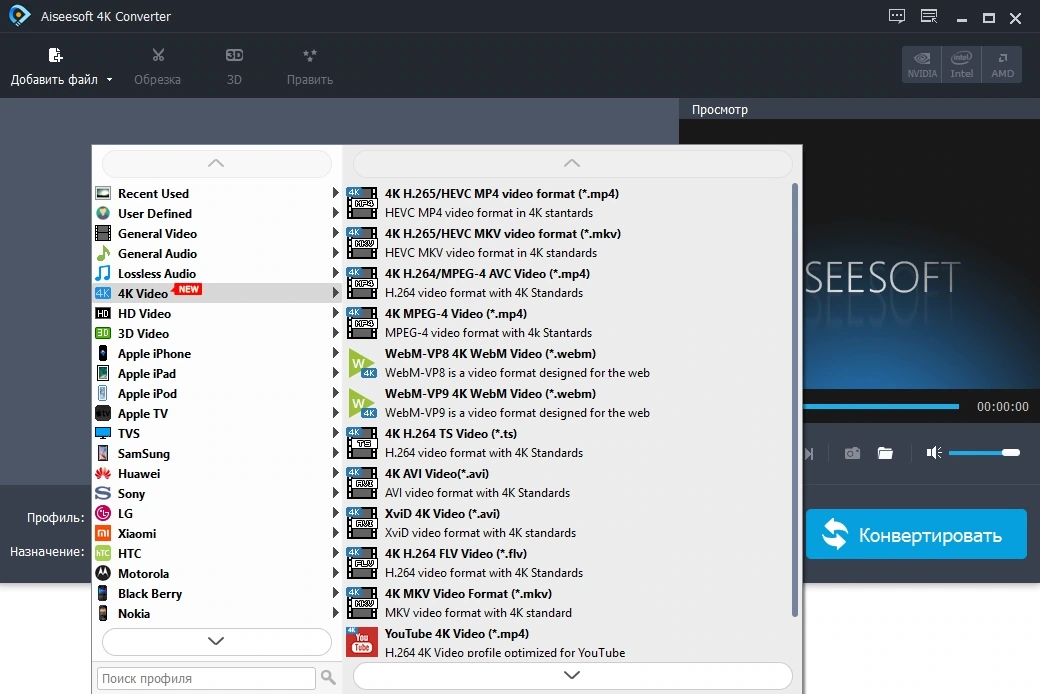
Task: Toggle AMD hardware acceleration
Action: [1002, 64]
